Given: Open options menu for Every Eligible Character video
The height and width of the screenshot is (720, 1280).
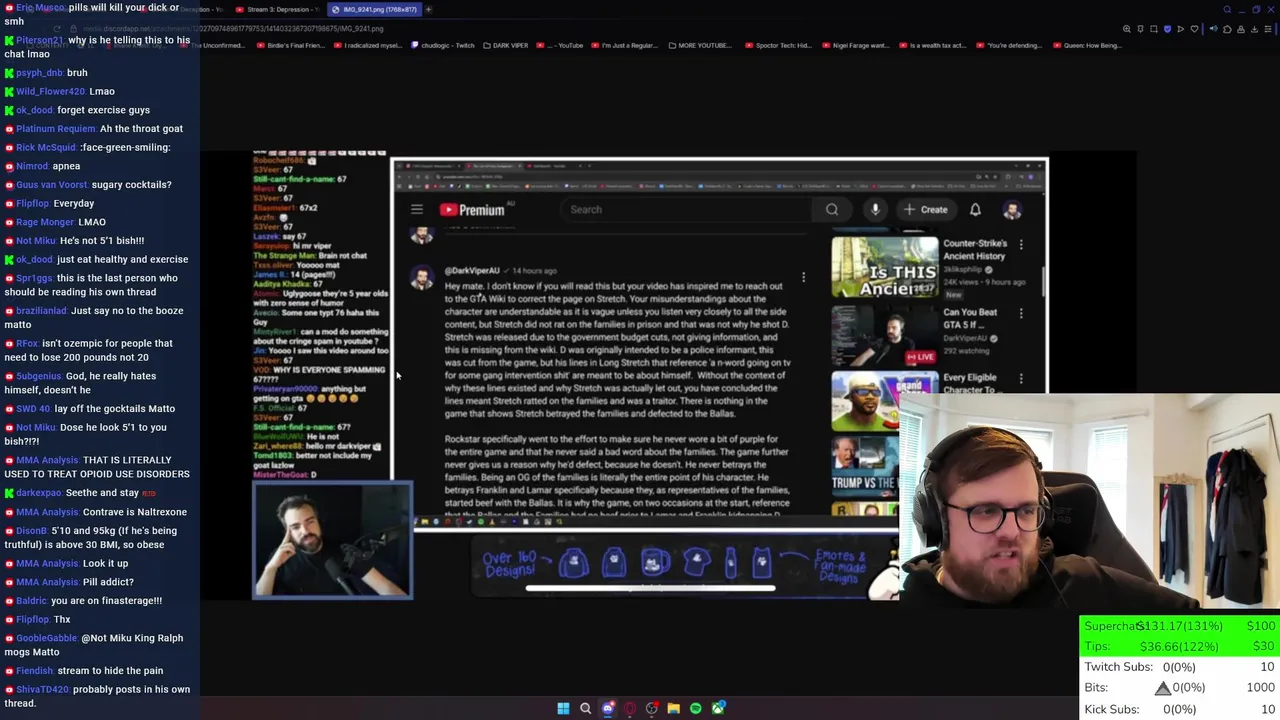Looking at the screenshot, I should (1021, 379).
